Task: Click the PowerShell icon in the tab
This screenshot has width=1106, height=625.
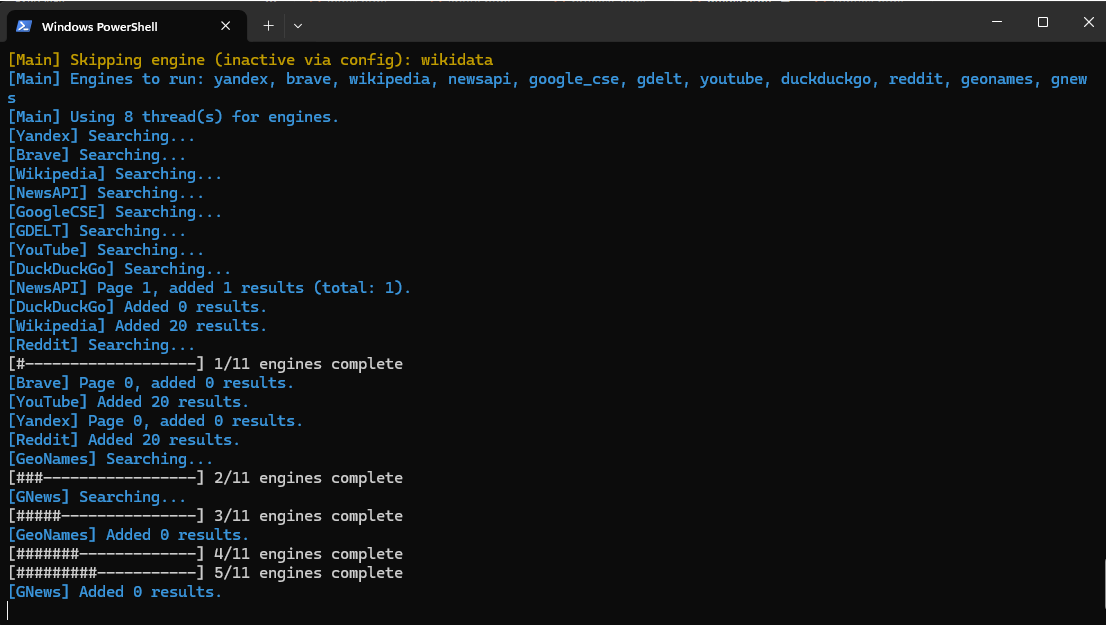Action: pyautogui.click(x=23, y=26)
